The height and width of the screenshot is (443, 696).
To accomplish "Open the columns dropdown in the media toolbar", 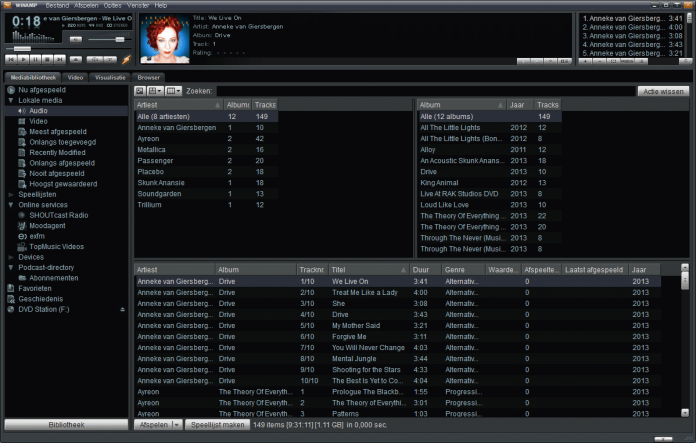I will tap(174, 91).
